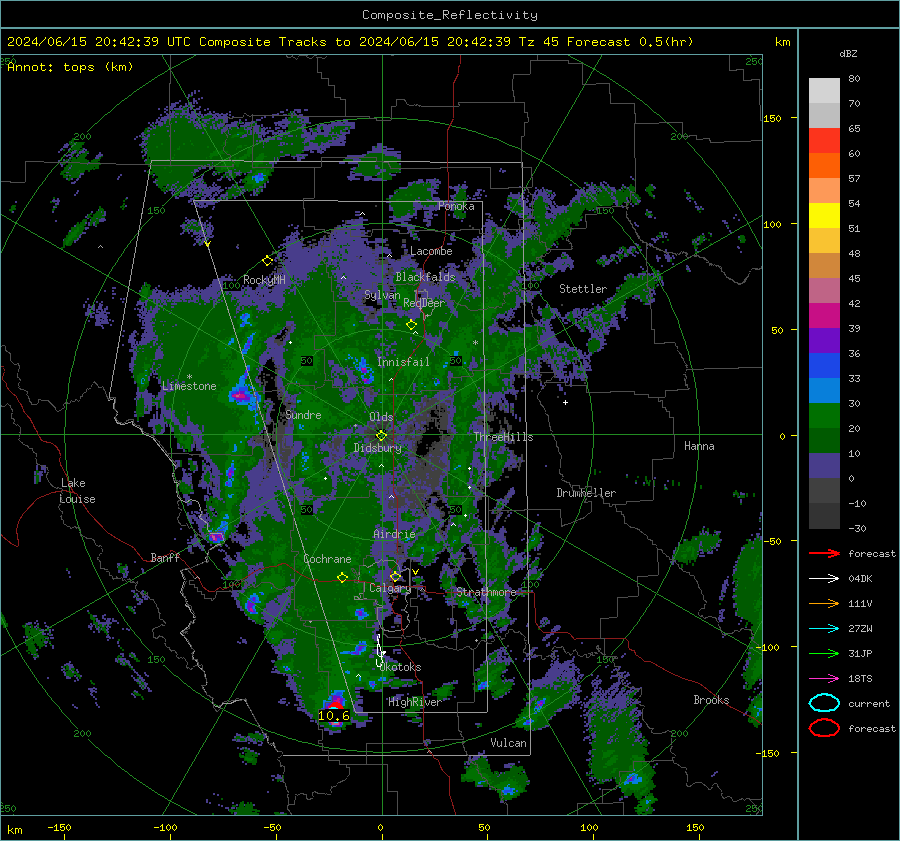Image resolution: width=900 pixels, height=841 pixels.
Task: Click the red forecast ellipse legend icon
Action: (x=824, y=728)
